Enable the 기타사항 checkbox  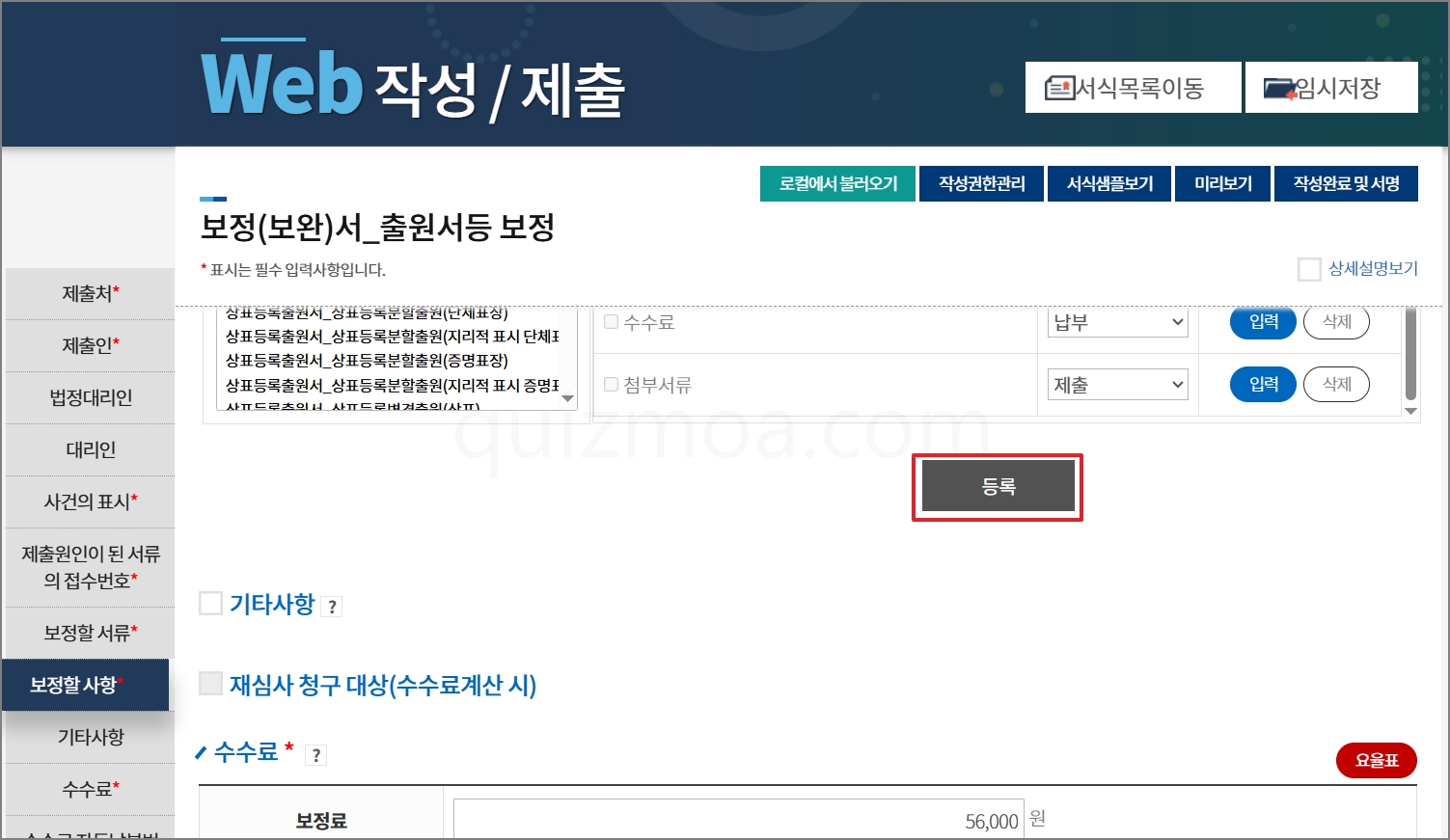210,604
